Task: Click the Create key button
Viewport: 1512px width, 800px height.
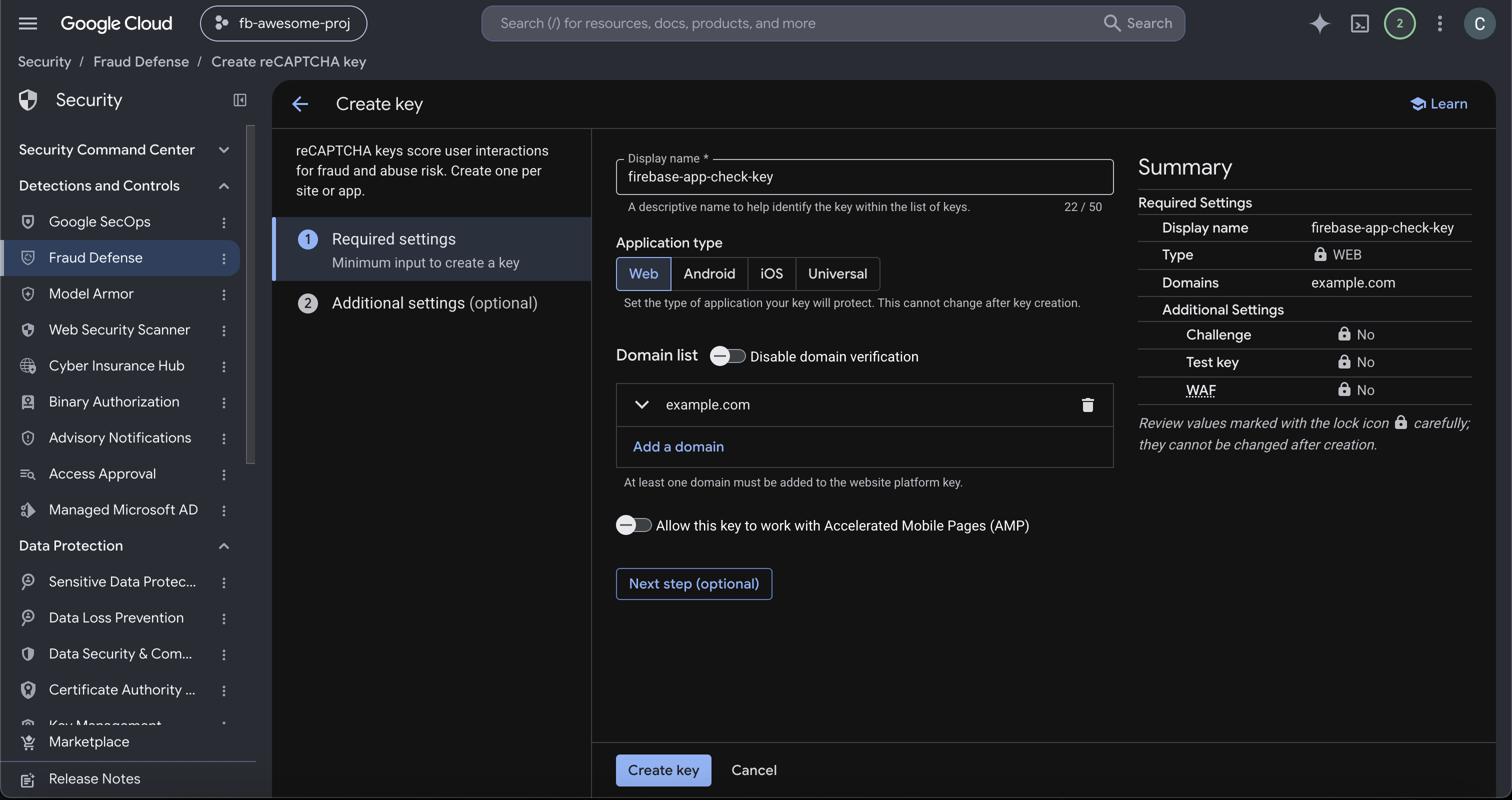Action: 663,770
